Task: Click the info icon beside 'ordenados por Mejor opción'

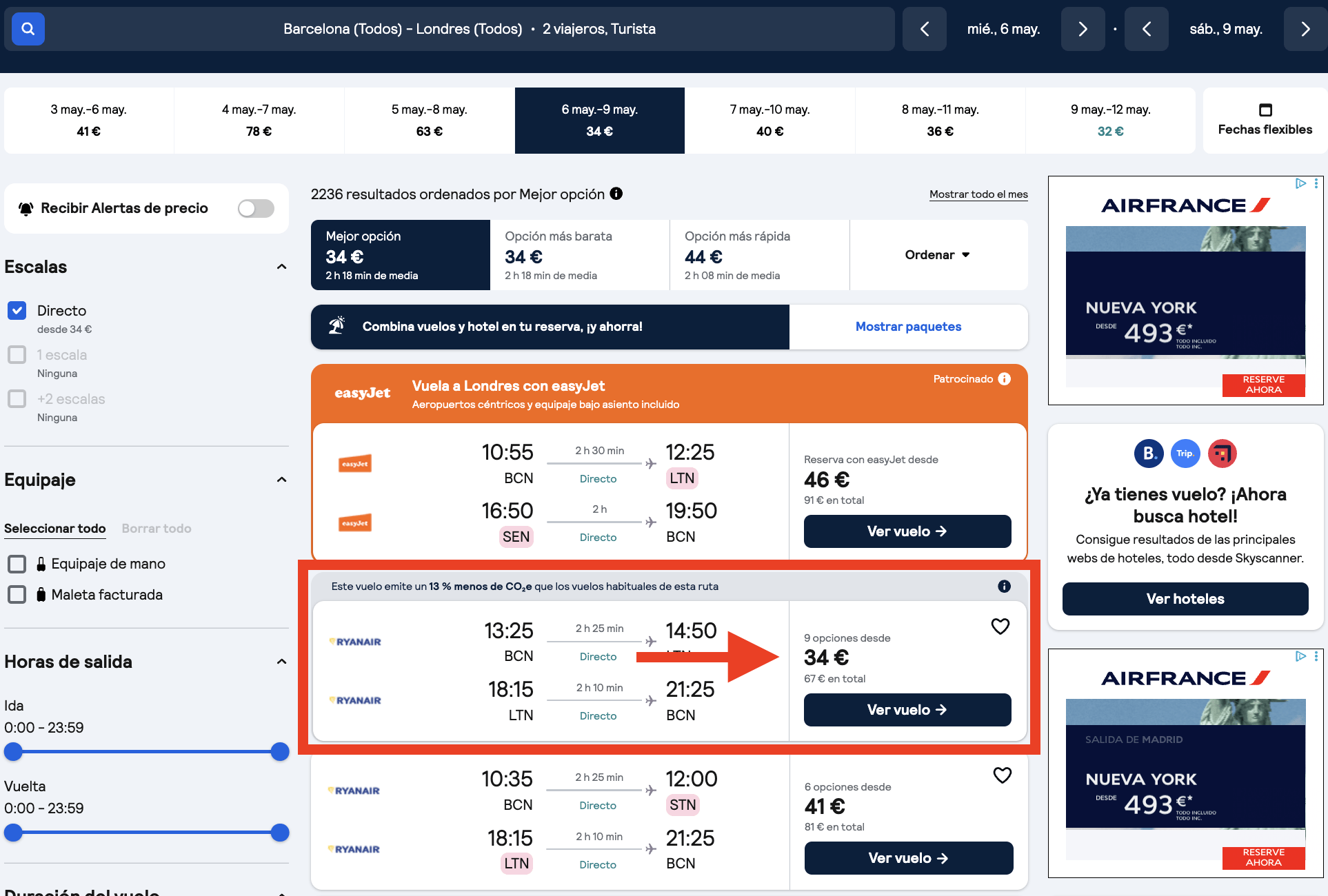Action: click(616, 194)
